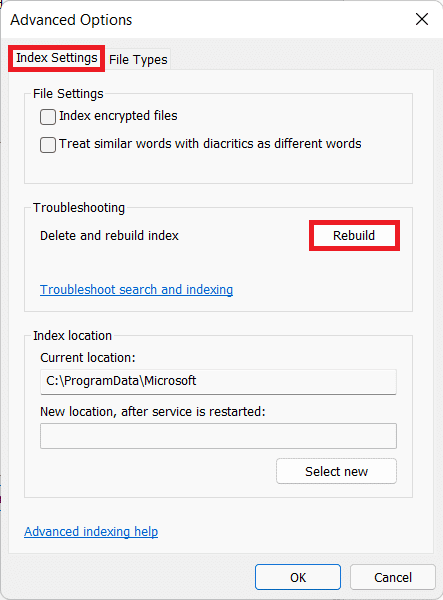The image size is (443, 600).
Task: Confirm with the OK button
Action: pos(298,577)
